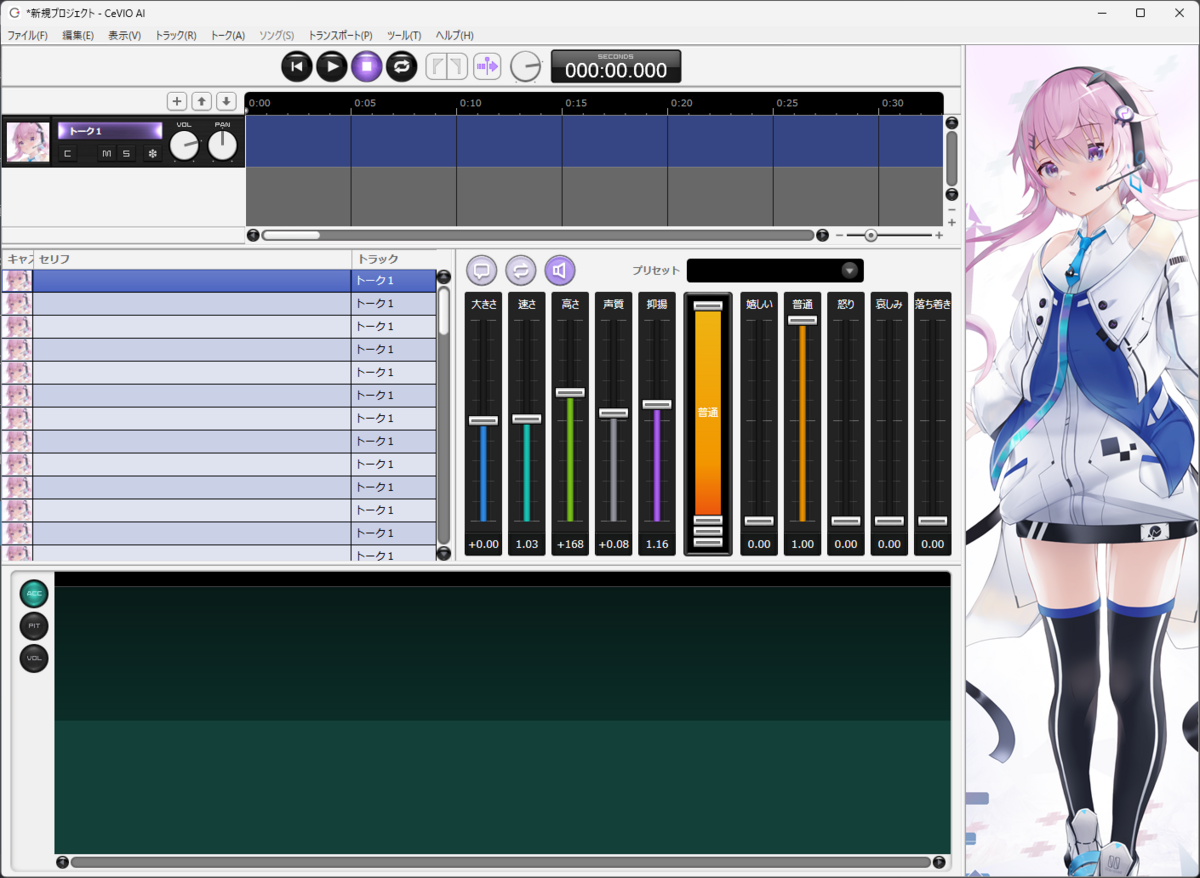The height and width of the screenshot is (878, 1200).
Task: Click the track PAN knob
Action: point(222,146)
